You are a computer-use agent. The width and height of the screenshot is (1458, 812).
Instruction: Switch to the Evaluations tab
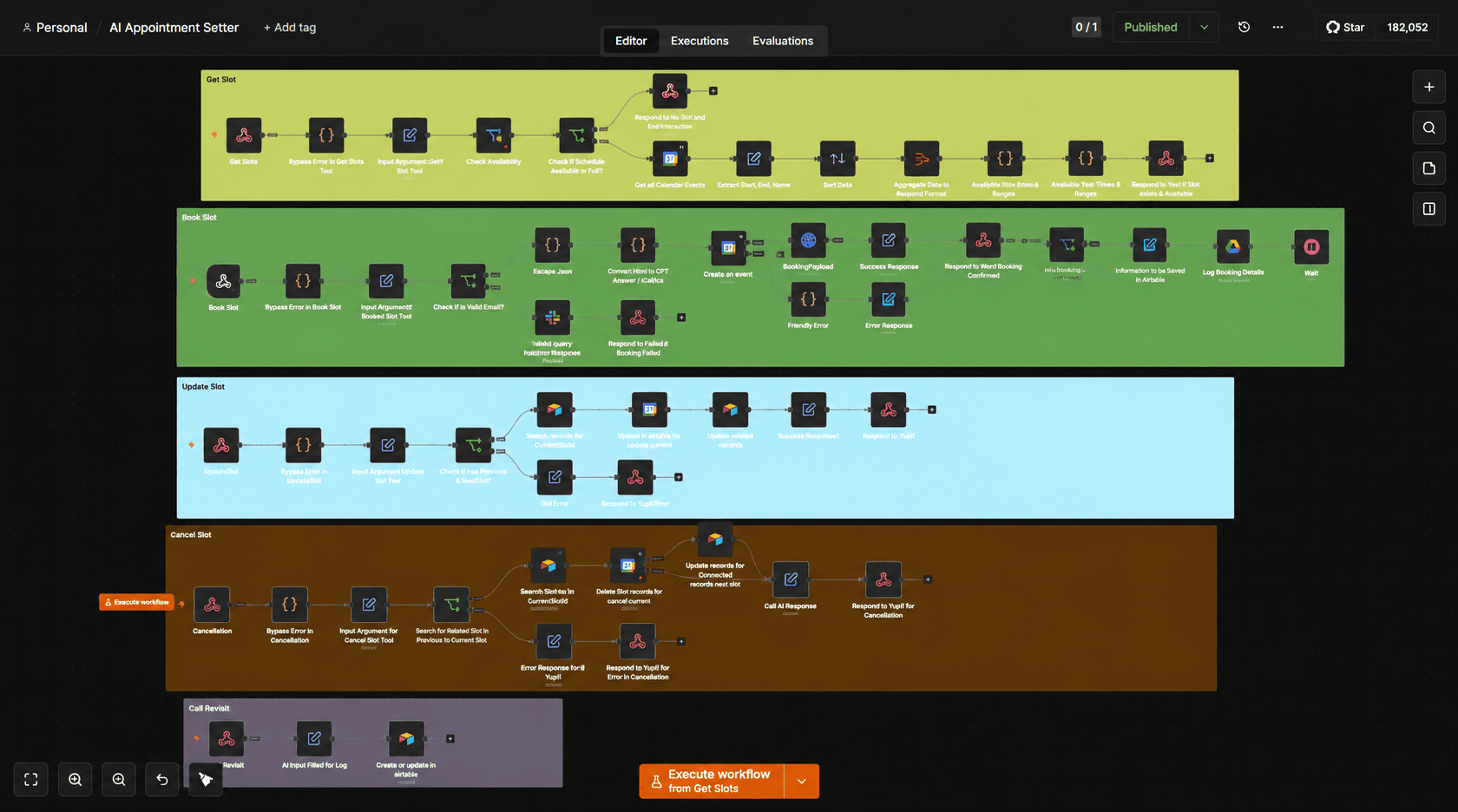pos(783,41)
